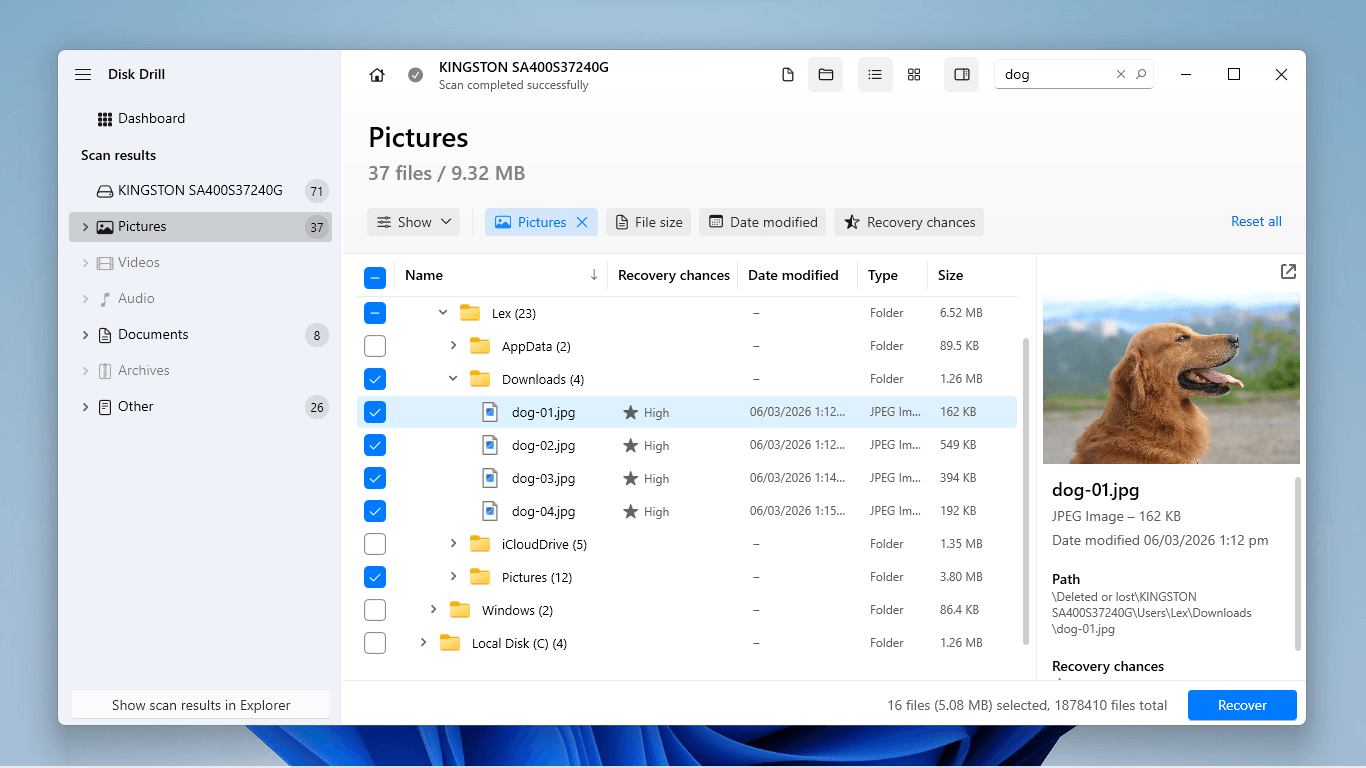Check the Local Disk (C) checkbox
Viewport: 1366px width, 768px height.
375,643
